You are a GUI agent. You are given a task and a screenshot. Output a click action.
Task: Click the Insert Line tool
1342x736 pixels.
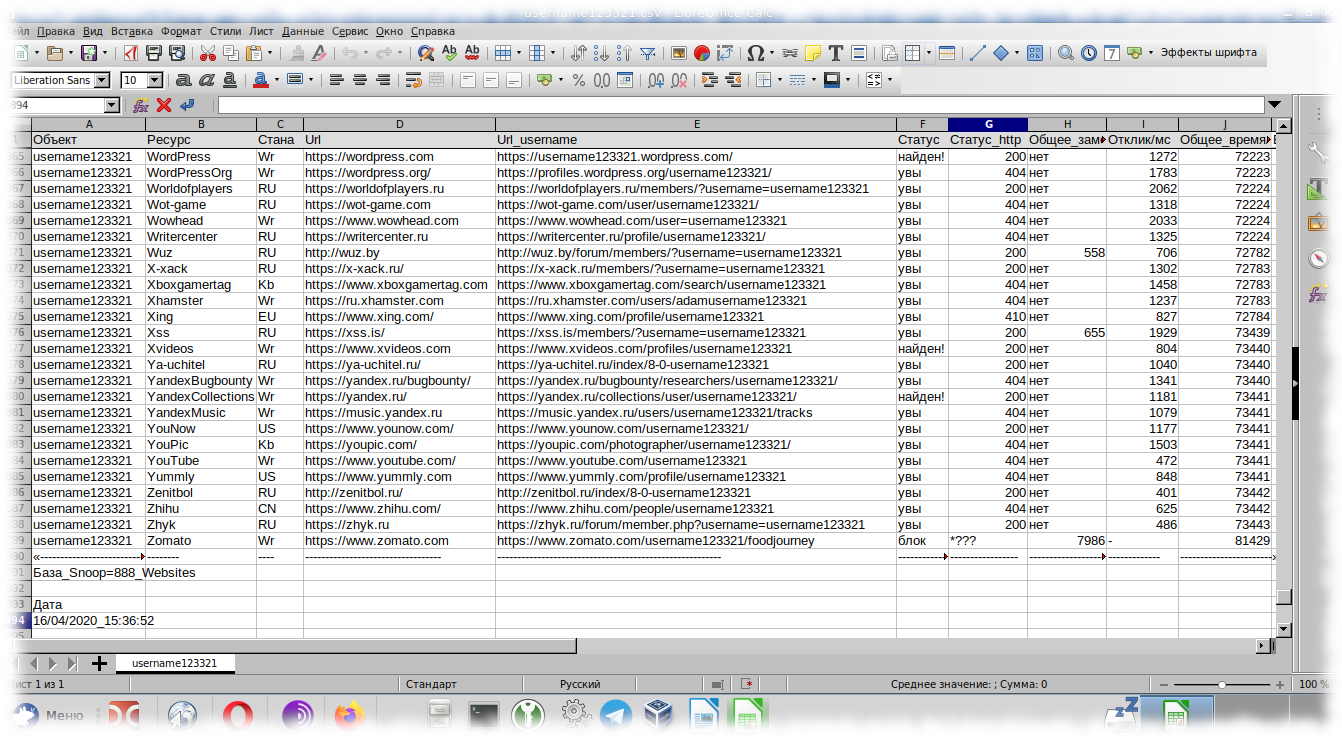point(977,53)
